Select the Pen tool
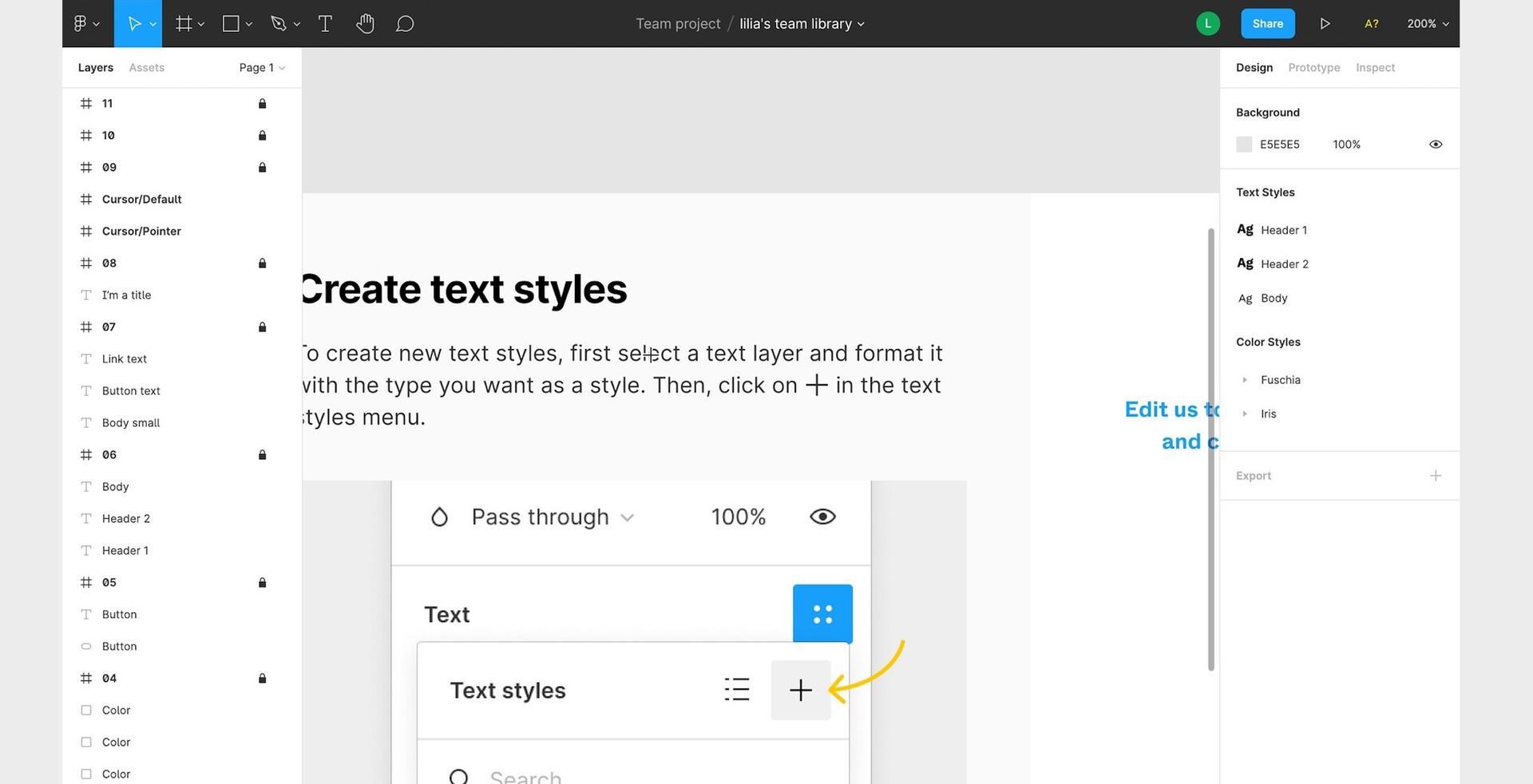Image resolution: width=1533 pixels, height=784 pixels. 278,24
